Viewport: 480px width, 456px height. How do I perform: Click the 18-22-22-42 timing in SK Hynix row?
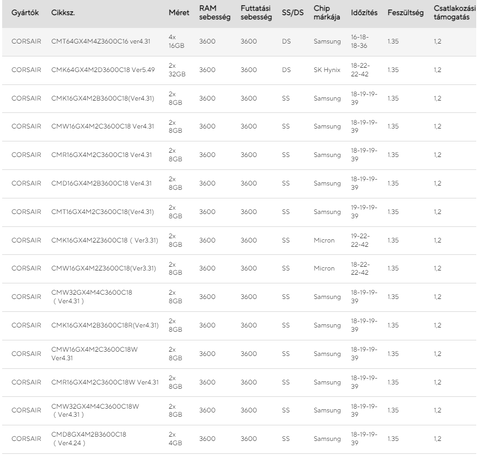[360, 70]
